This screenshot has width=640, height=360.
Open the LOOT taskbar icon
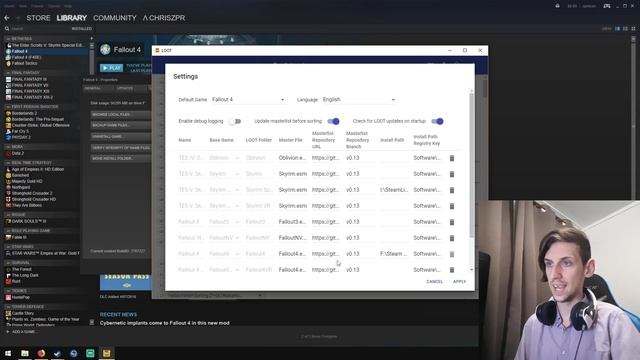click(107, 353)
